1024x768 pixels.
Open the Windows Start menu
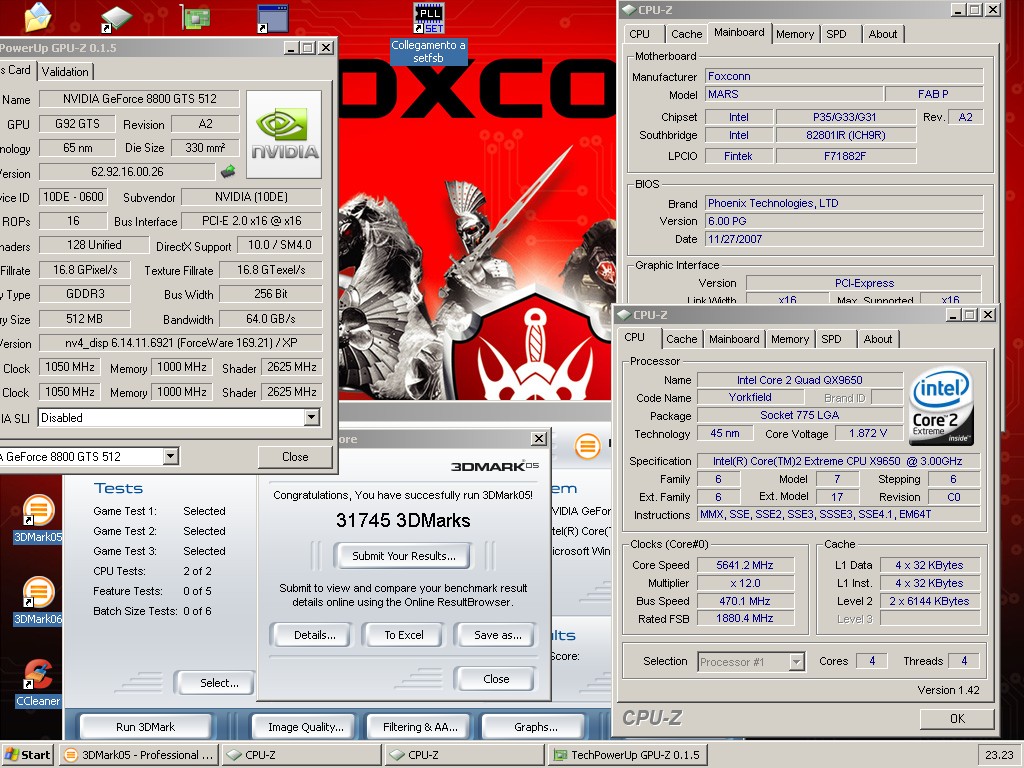pyautogui.click(x=27, y=755)
